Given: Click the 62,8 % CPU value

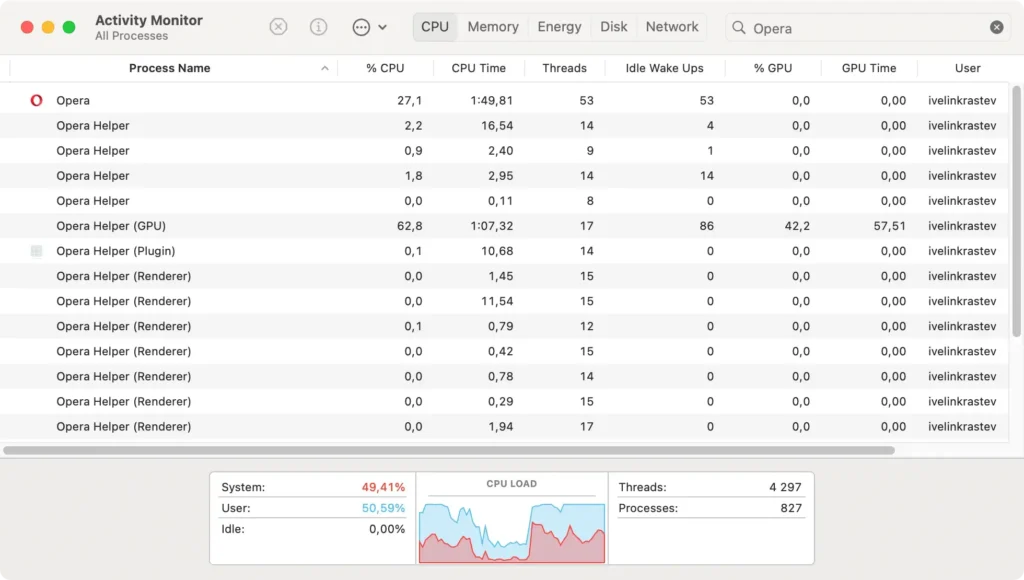Looking at the screenshot, I should pos(409,226).
